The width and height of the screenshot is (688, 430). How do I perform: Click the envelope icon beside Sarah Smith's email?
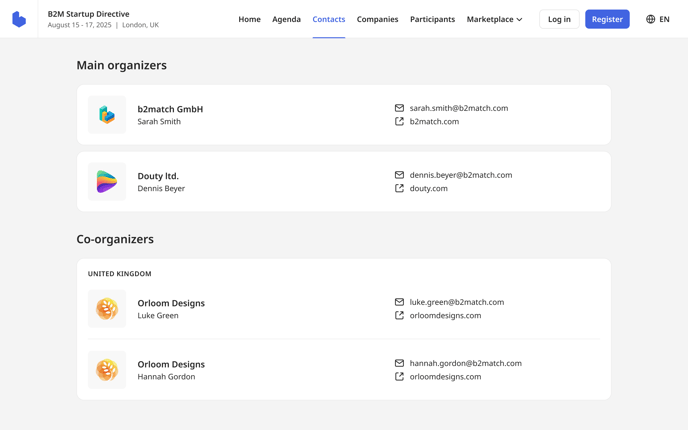tap(399, 108)
